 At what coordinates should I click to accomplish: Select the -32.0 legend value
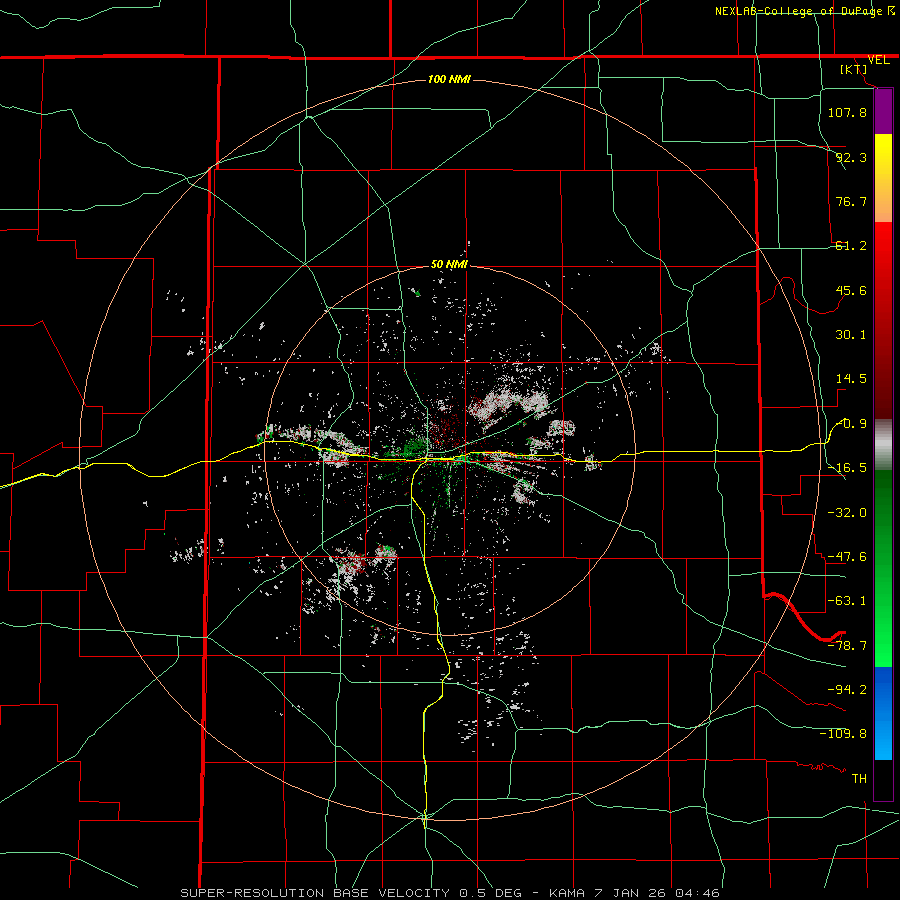(847, 513)
